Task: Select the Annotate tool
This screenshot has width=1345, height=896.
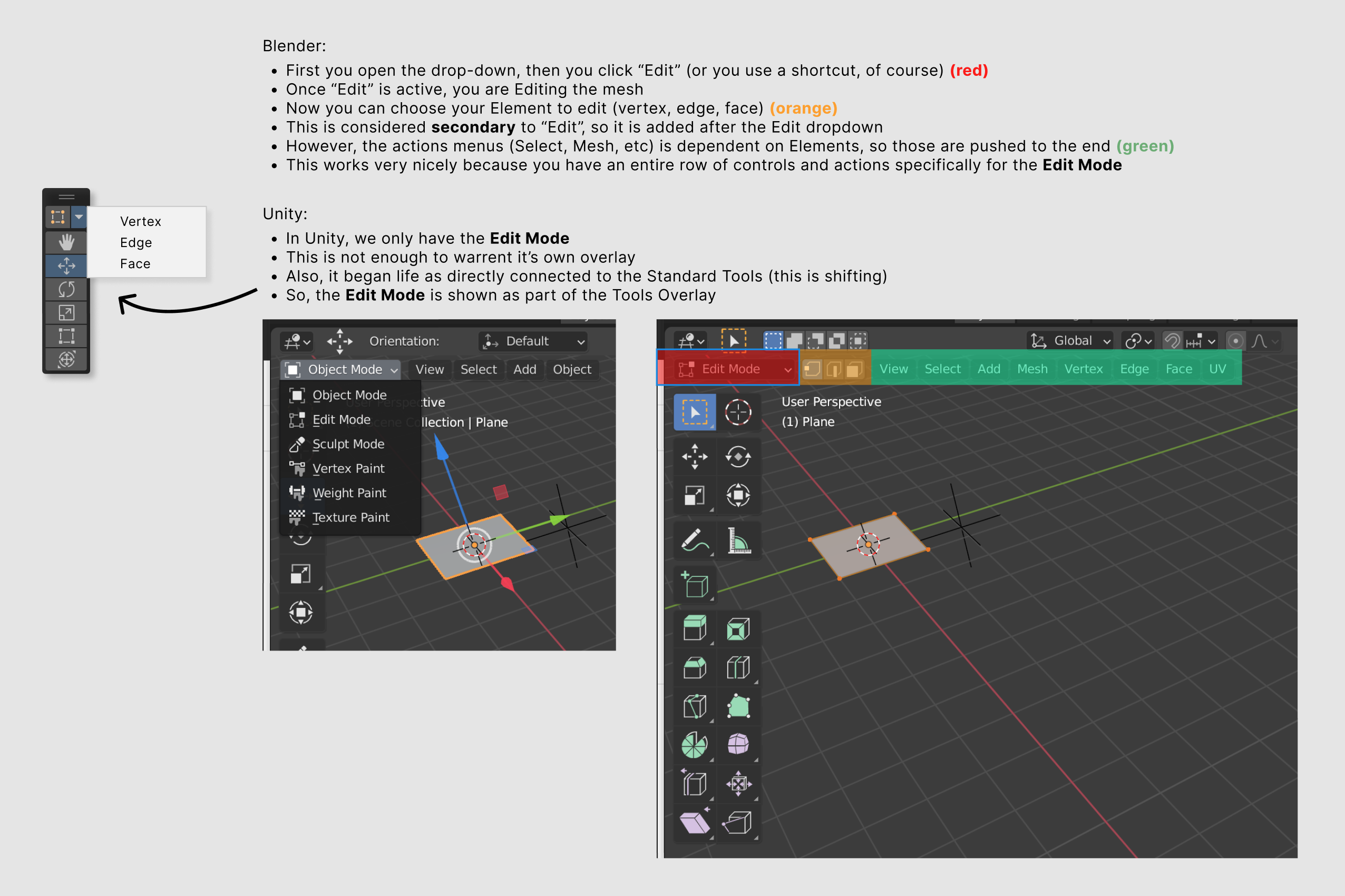Action: [695, 540]
